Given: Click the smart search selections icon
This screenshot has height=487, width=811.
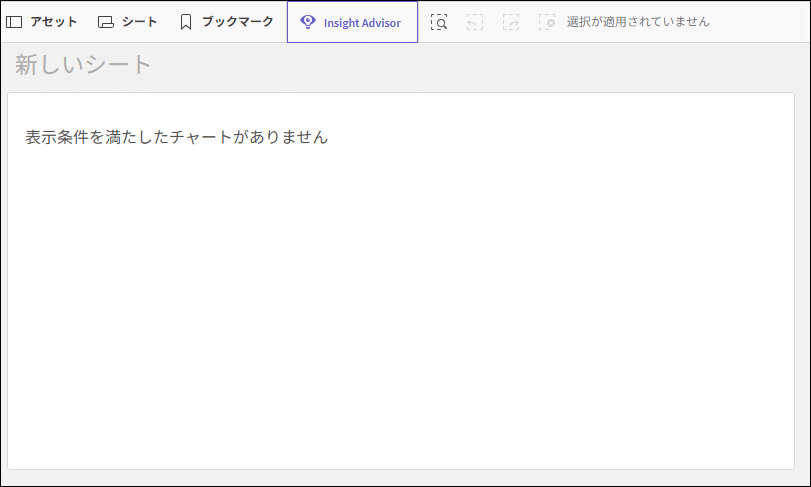Looking at the screenshot, I should (439, 22).
